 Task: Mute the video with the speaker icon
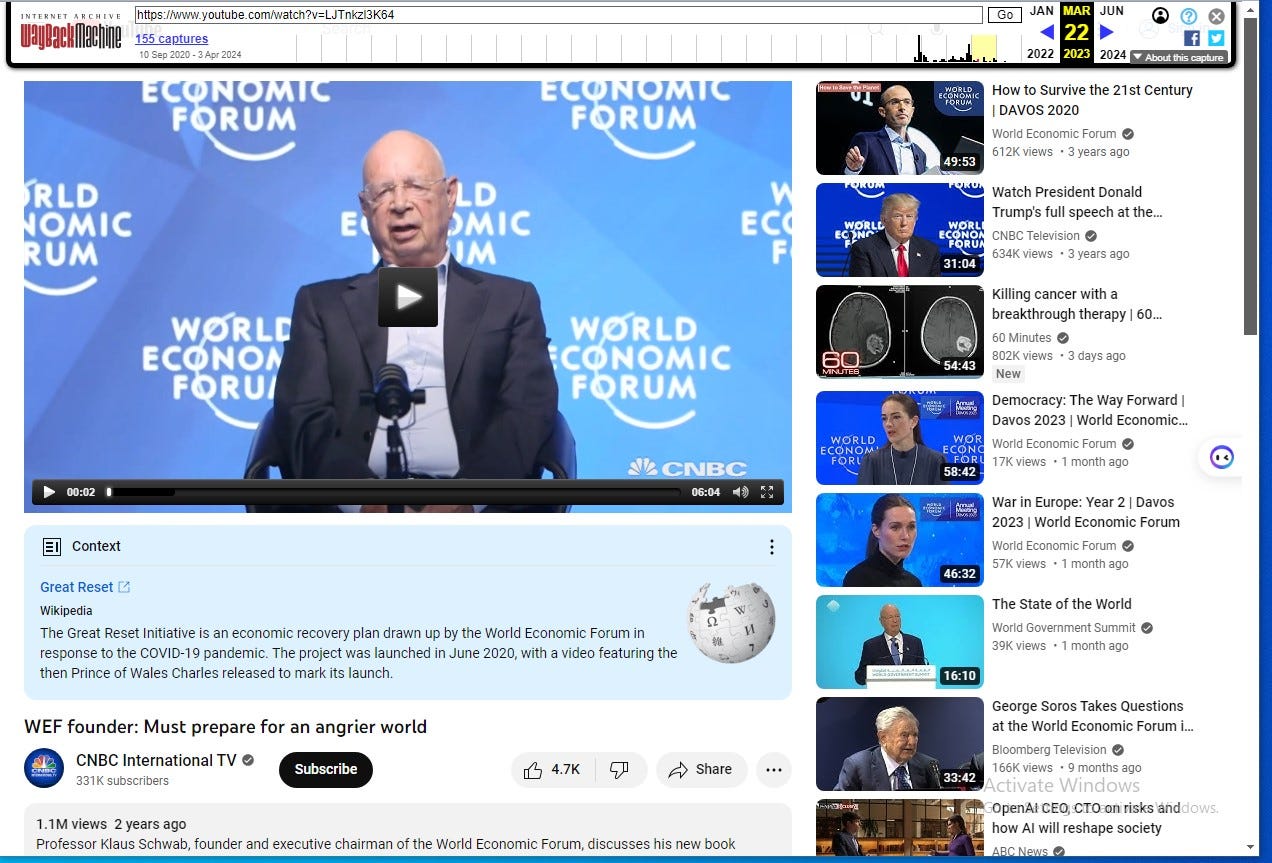740,492
